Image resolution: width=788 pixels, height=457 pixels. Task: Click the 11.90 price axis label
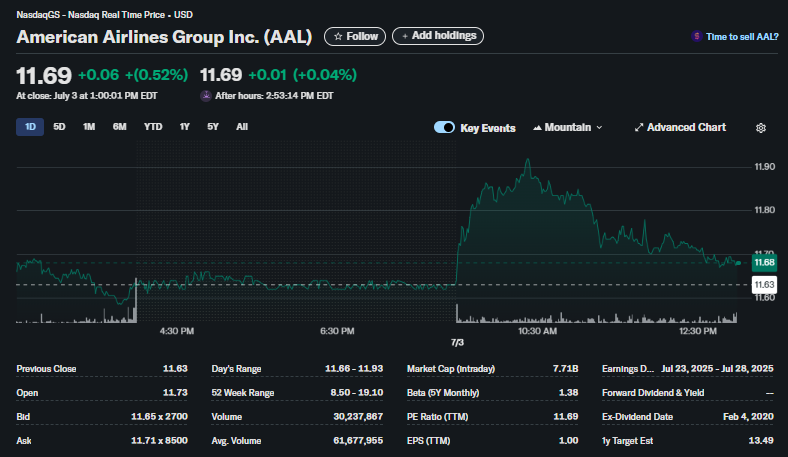coord(764,167)
